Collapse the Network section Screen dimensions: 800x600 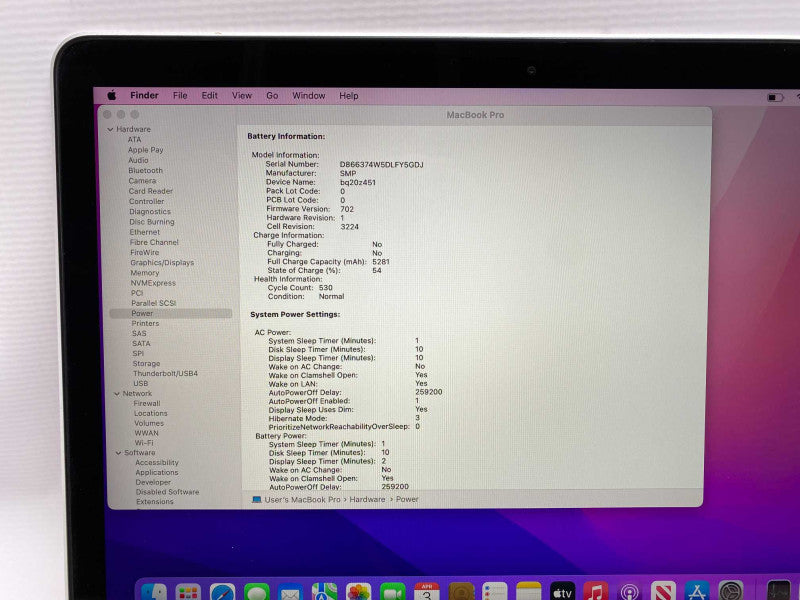coord(117,394)
